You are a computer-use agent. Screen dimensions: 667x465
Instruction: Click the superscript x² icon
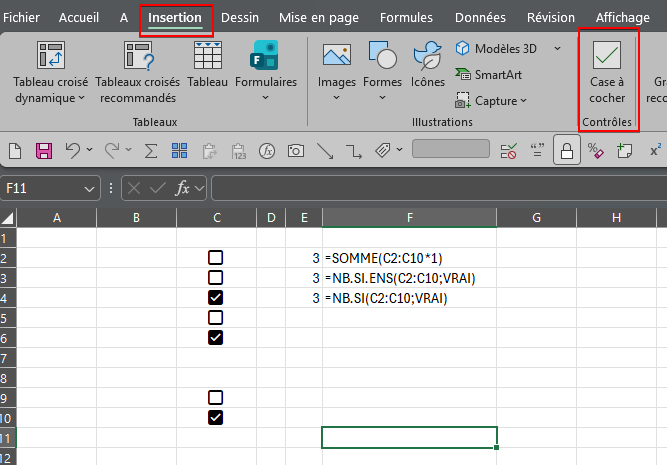(655, 150)
